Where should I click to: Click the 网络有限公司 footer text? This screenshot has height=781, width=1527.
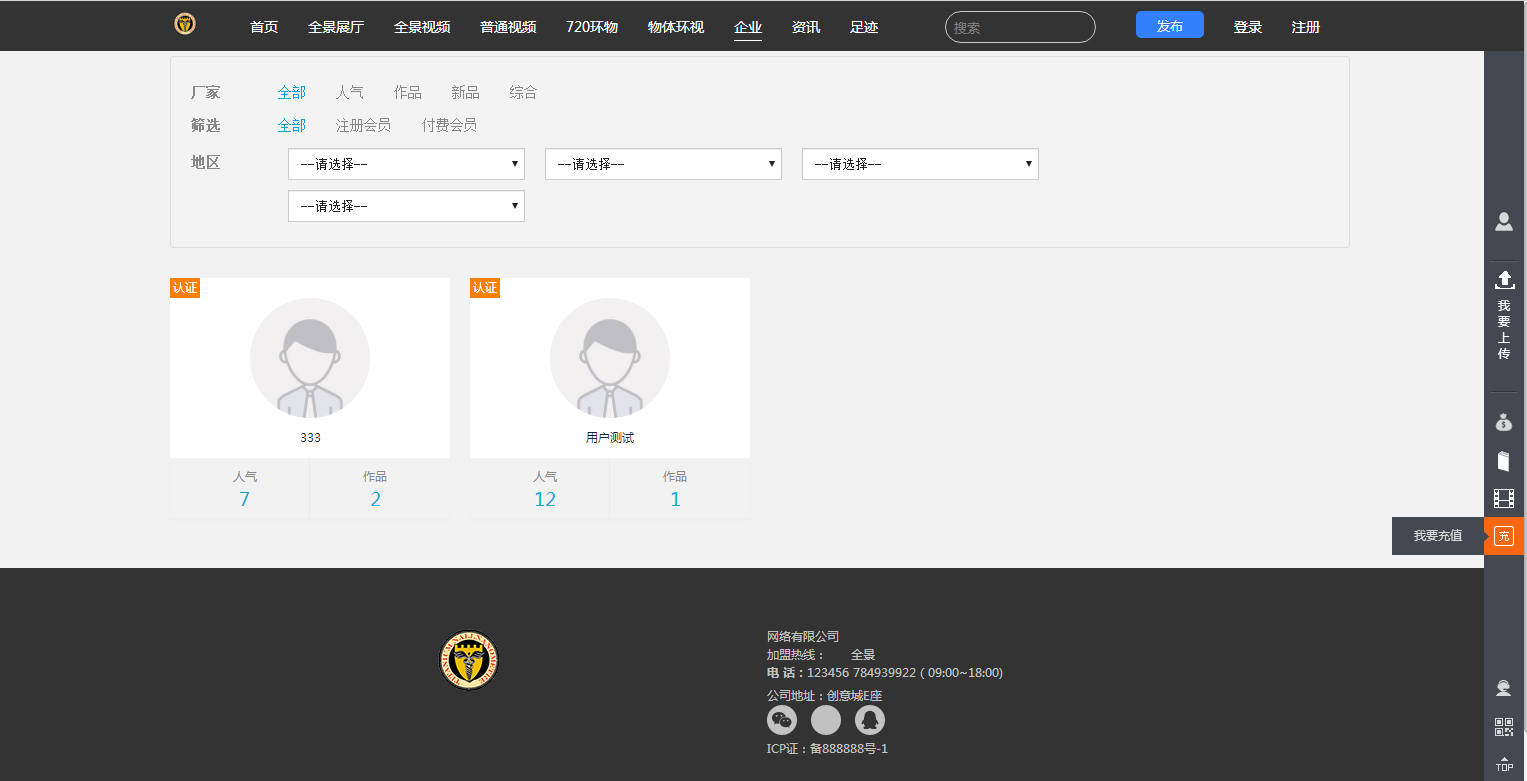point(803,636)
